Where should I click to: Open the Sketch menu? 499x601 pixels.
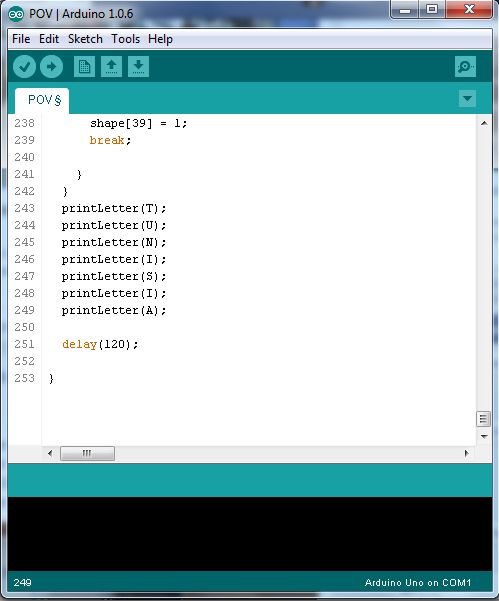point(85,39)
